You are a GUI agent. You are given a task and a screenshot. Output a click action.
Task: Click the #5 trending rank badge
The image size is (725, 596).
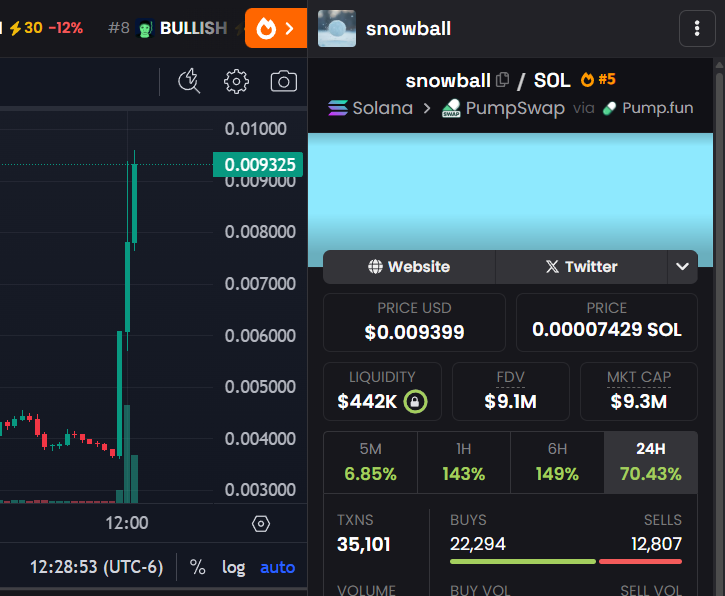point(598,80)
